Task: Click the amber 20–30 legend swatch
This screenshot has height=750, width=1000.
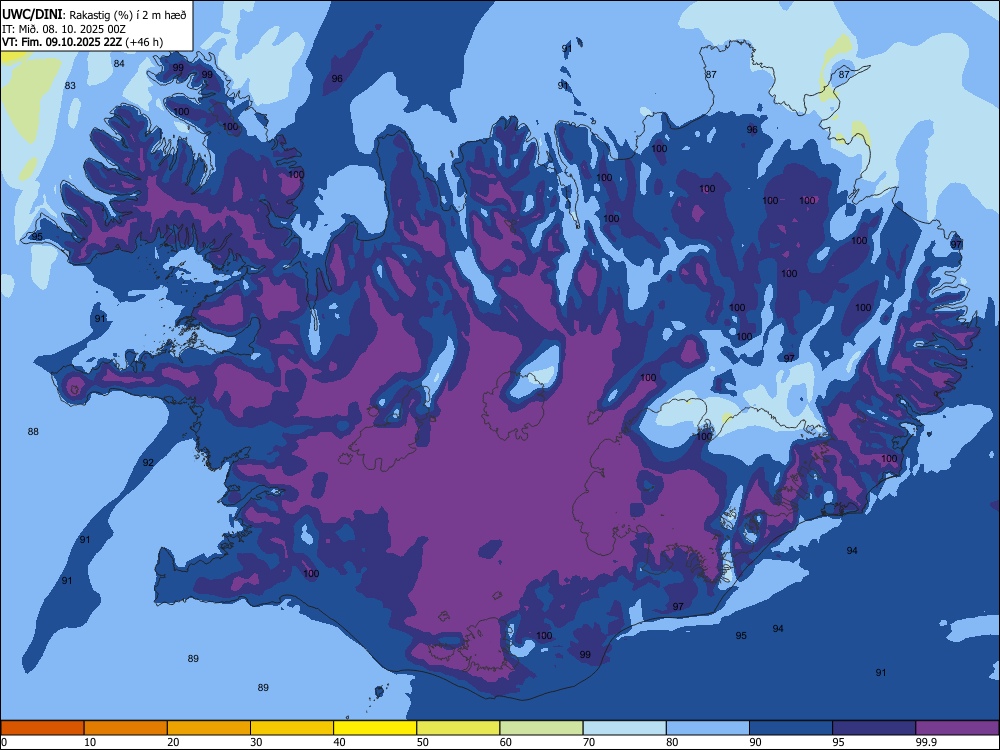Action: (209, 728)
